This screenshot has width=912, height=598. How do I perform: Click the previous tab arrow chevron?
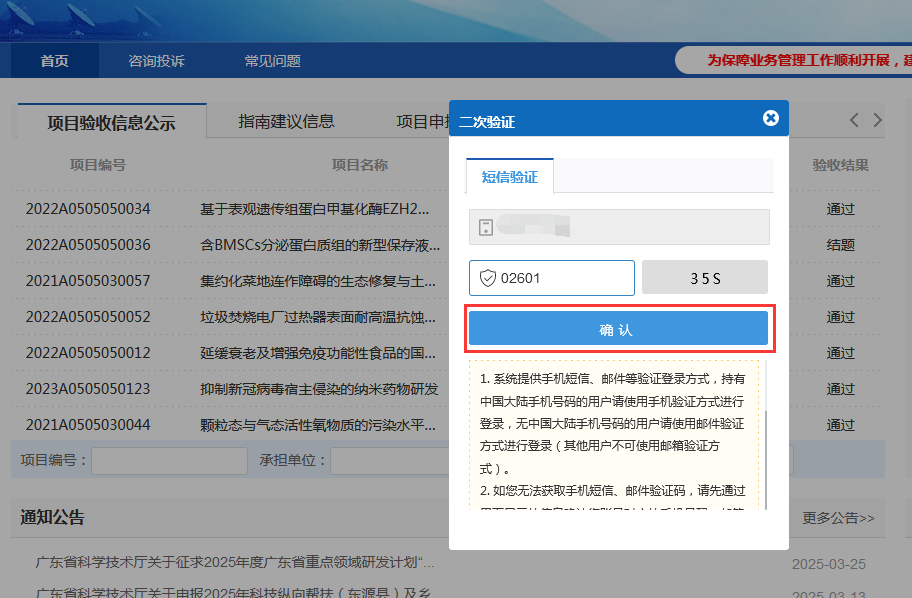point(854,120)
